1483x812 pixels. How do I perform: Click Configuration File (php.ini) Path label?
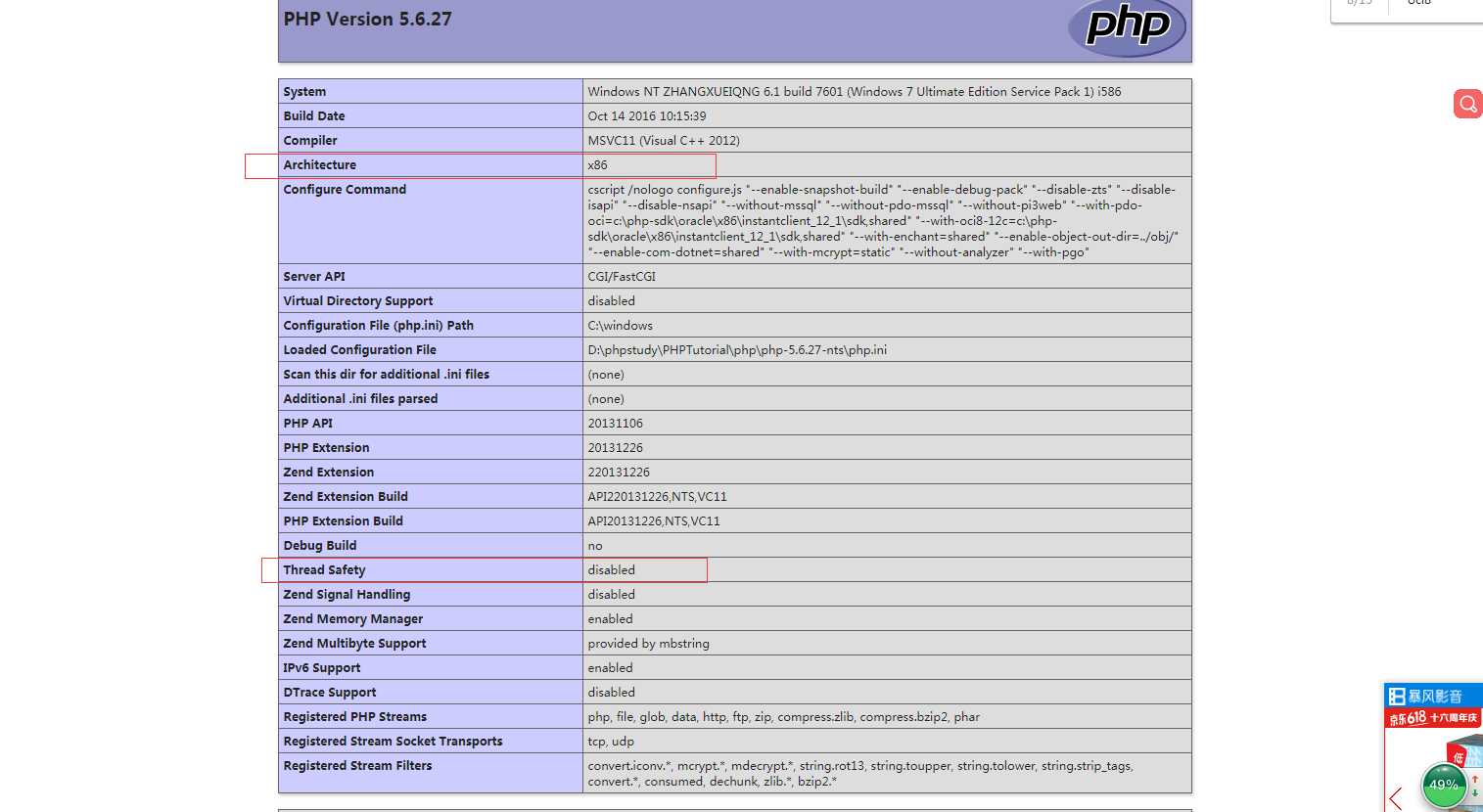(379, 326)
